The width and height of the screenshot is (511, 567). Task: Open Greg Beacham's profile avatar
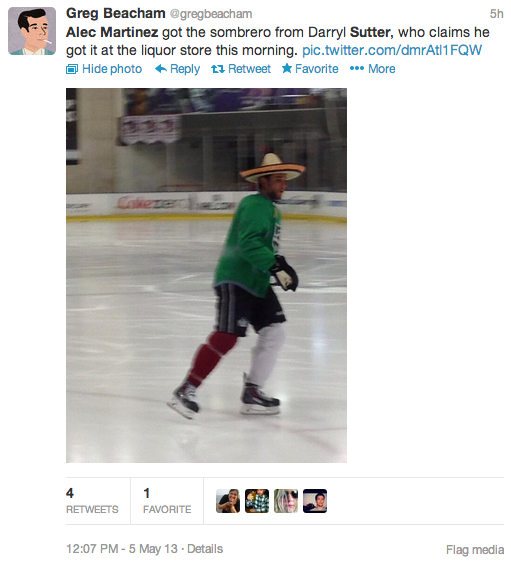click(x=32, y=31)
